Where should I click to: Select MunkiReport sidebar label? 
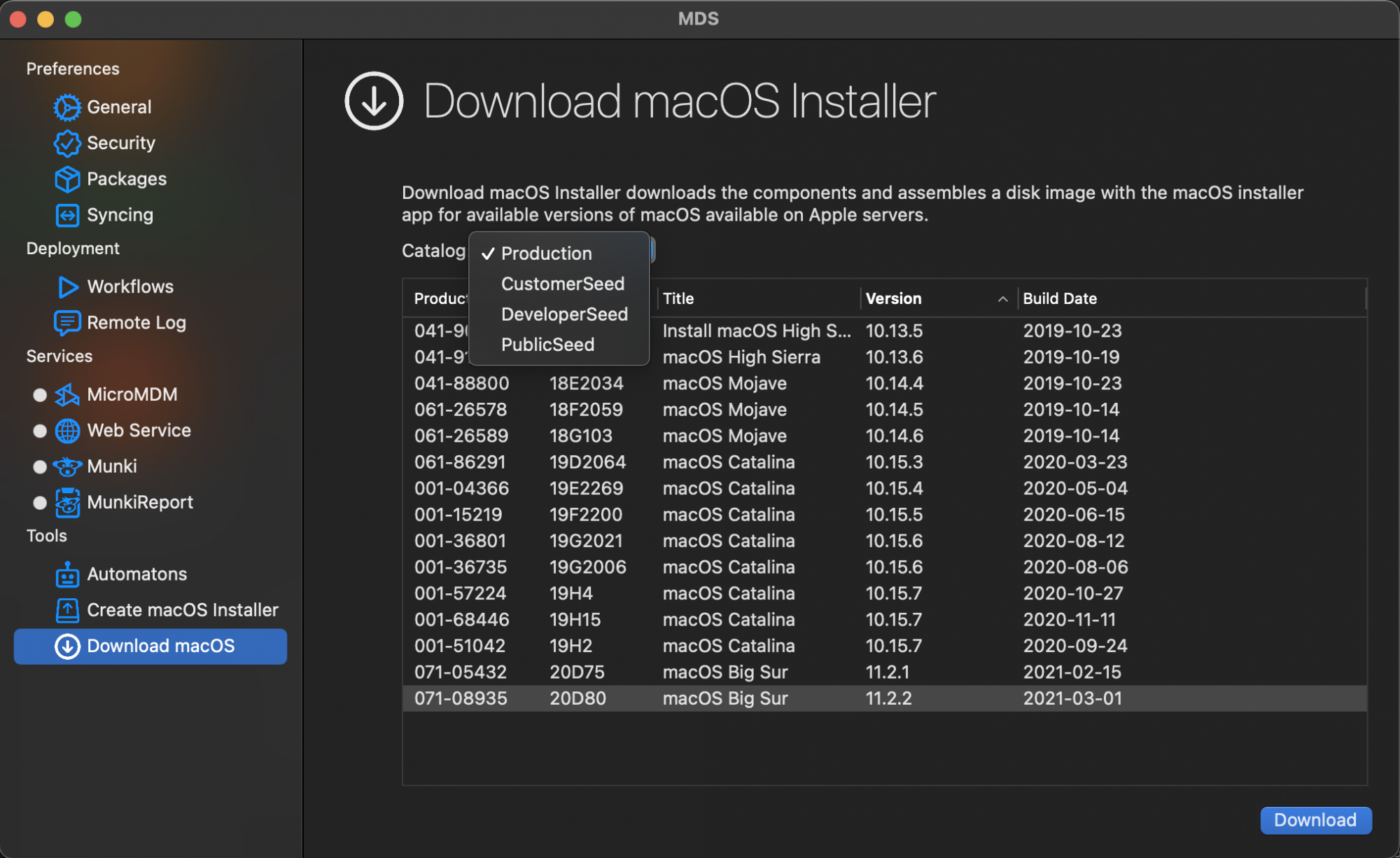click(x=140, y=502)
